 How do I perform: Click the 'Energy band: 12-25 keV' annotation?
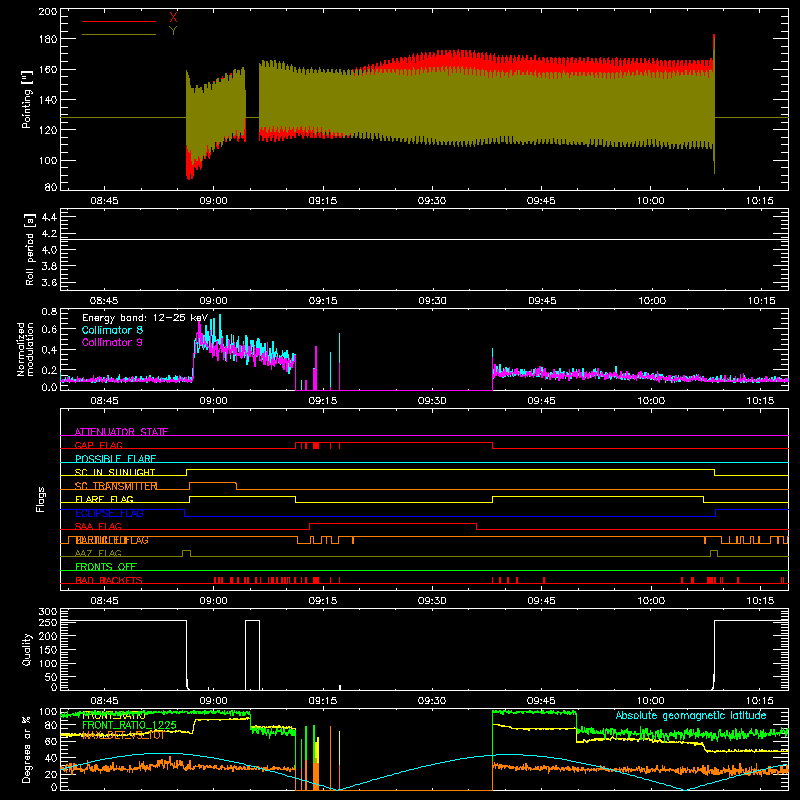tap(145, 318)
